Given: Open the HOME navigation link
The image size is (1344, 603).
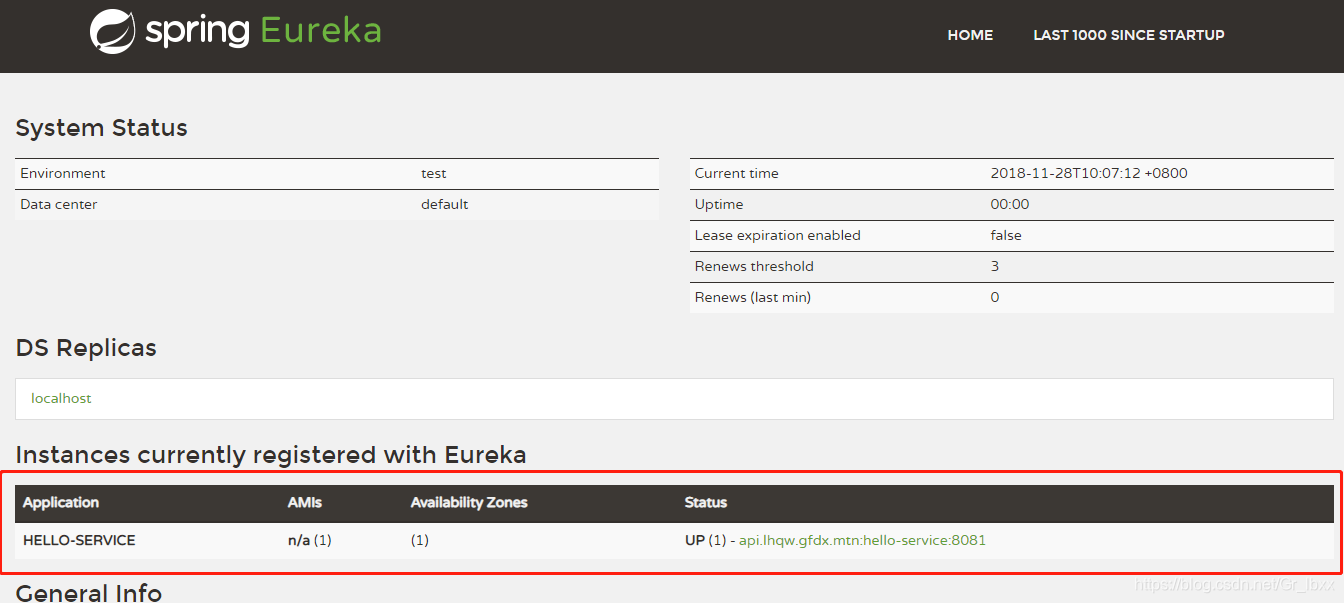Looking at the screenshot, I should 970,35.
